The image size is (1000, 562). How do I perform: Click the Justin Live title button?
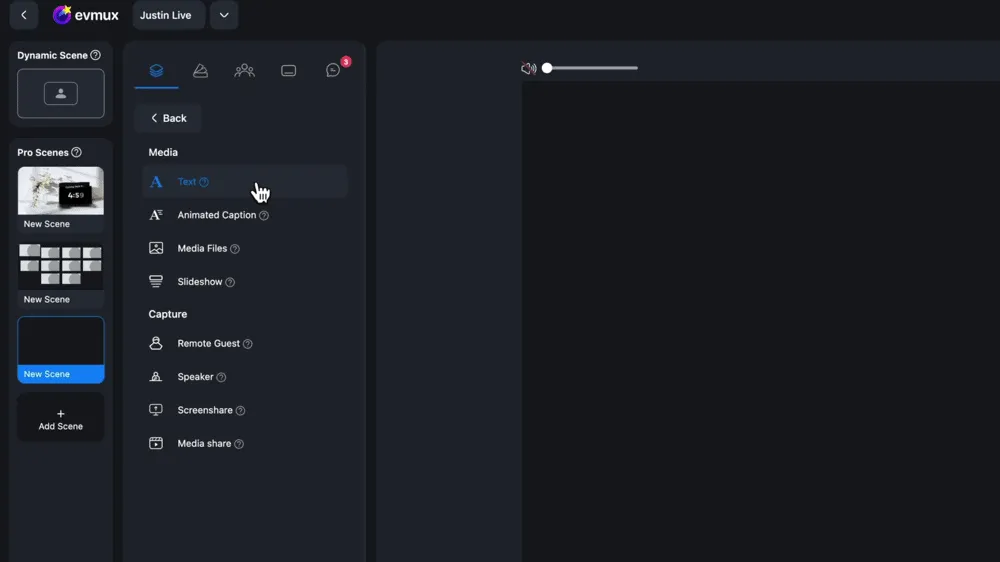(168, 15)
